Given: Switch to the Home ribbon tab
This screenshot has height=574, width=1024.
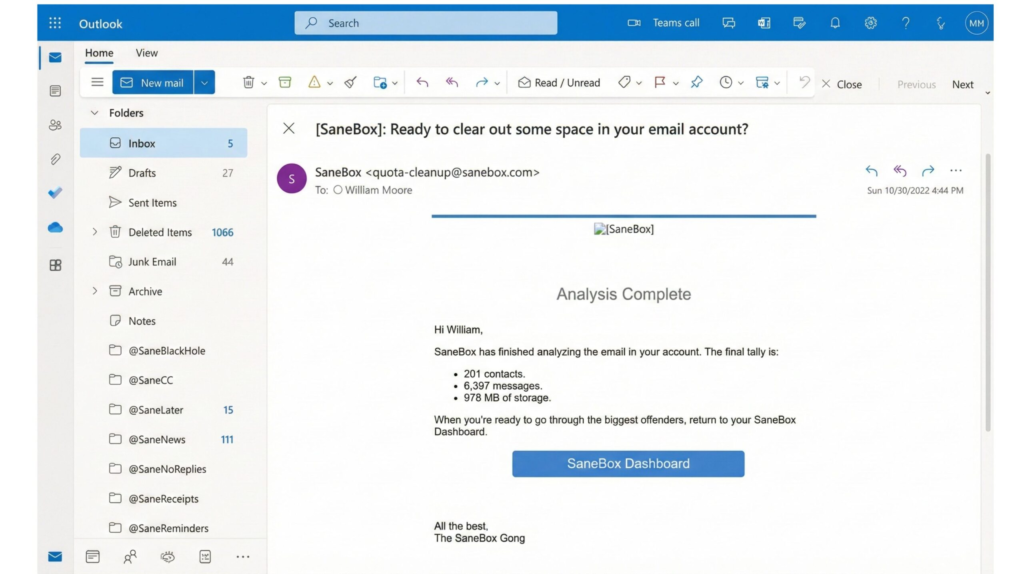Looking at the screenshot, I should (99, 53).
